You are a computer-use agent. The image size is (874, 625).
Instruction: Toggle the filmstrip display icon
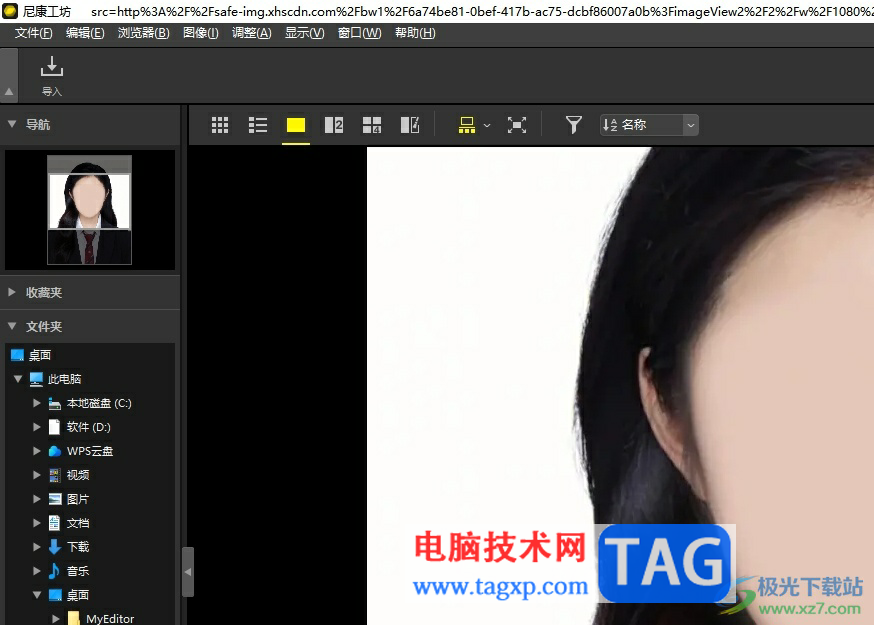click(x=467, y=125)
